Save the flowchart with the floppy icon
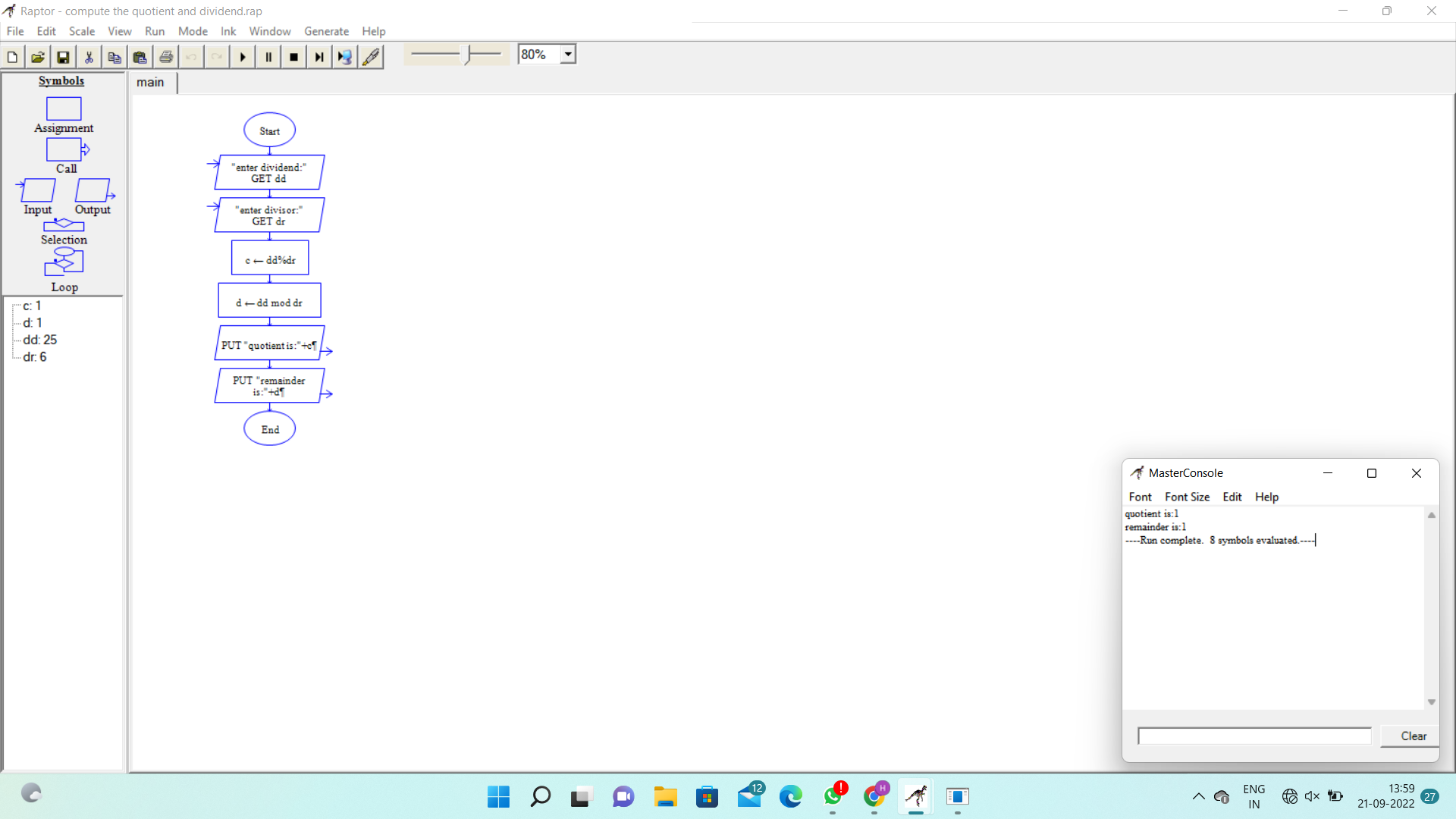Screen dimensions: 1456x819 coord(63,57)
